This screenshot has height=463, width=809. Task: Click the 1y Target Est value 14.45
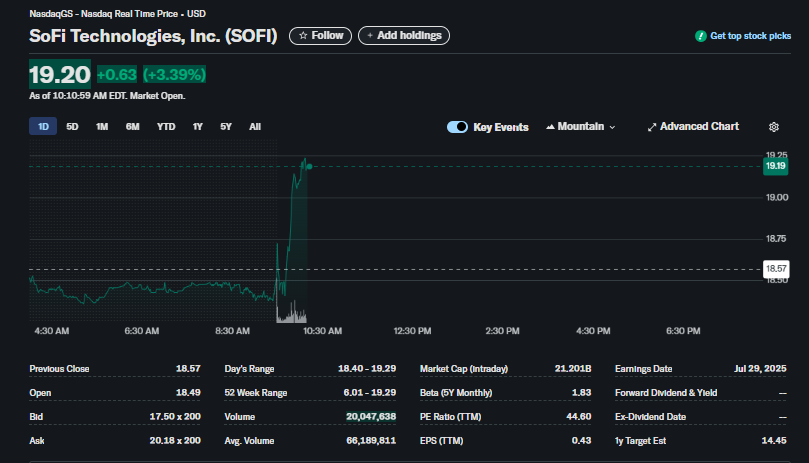pyautogui.click(x=774, y=441)
